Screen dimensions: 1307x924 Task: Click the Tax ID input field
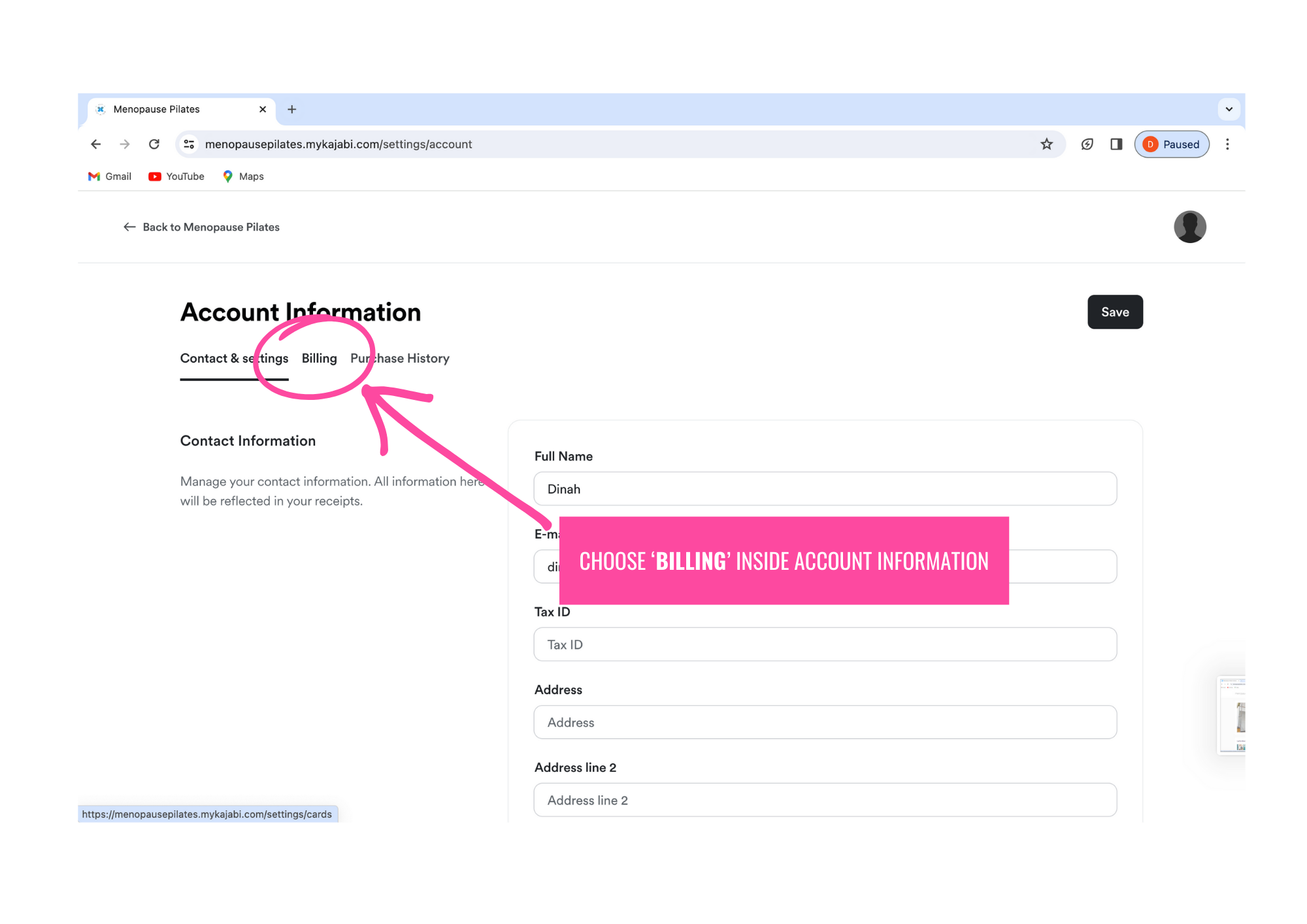[x=825, y=644]
